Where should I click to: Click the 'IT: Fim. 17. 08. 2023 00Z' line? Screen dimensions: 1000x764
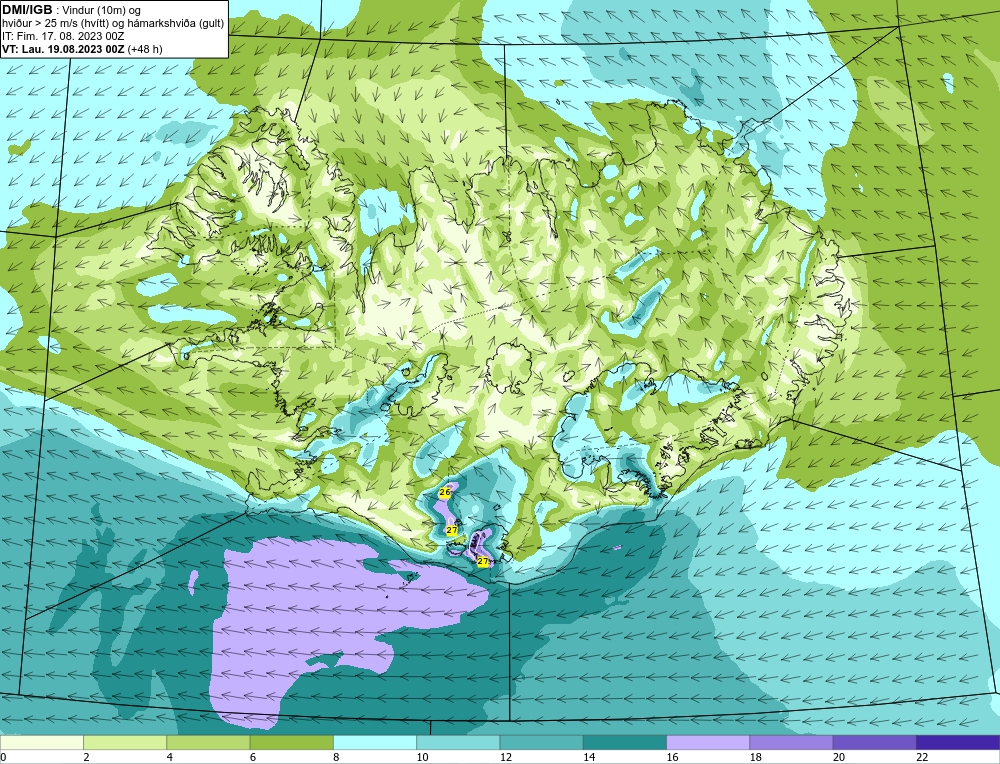pyautogui.click(x=62, y=36)
